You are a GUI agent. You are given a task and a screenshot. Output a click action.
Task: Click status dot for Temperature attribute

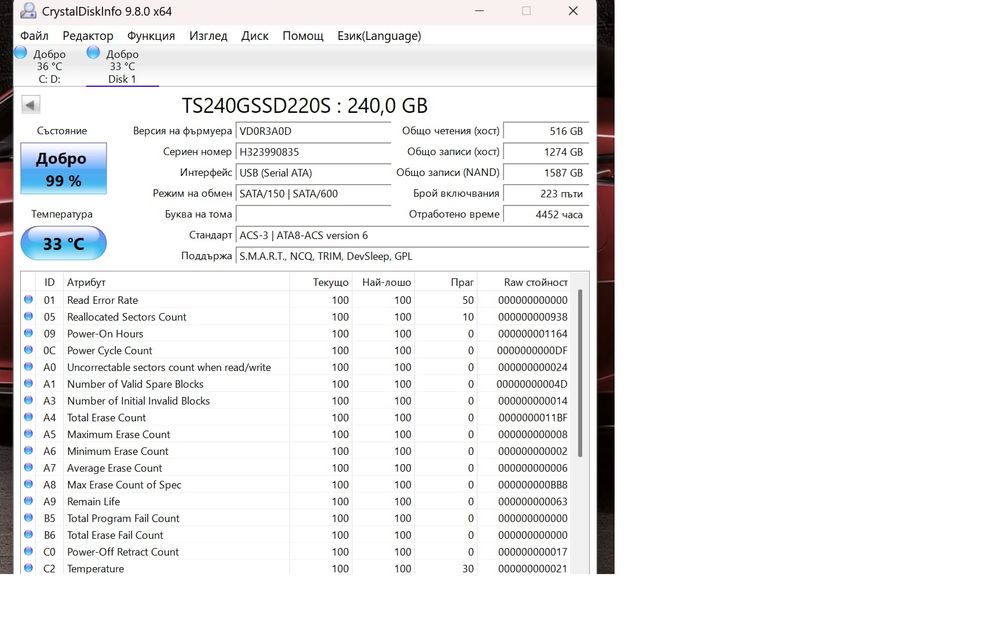(x=29, y=568)
